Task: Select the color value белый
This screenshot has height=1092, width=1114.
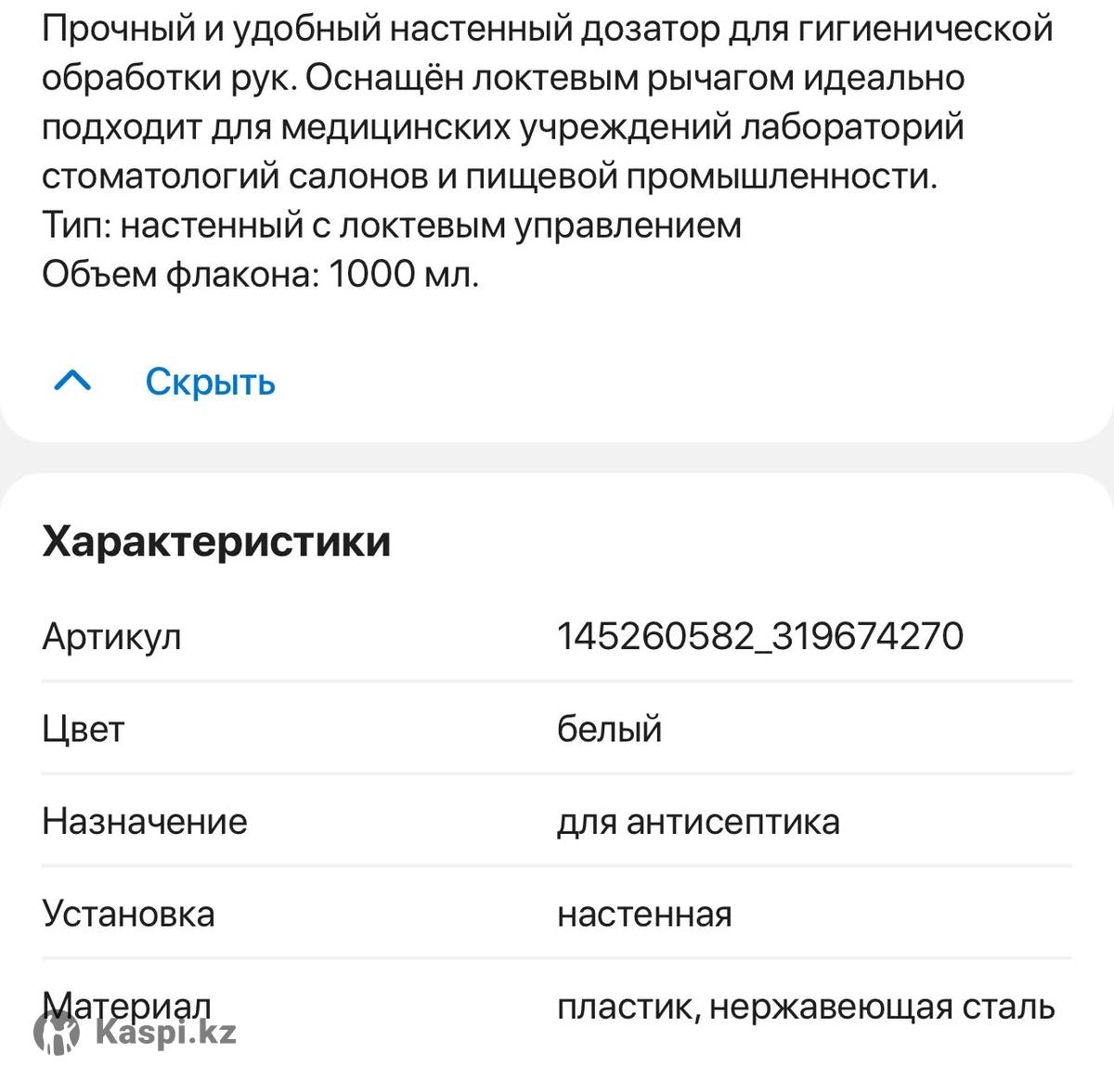Action: (609, 729)
